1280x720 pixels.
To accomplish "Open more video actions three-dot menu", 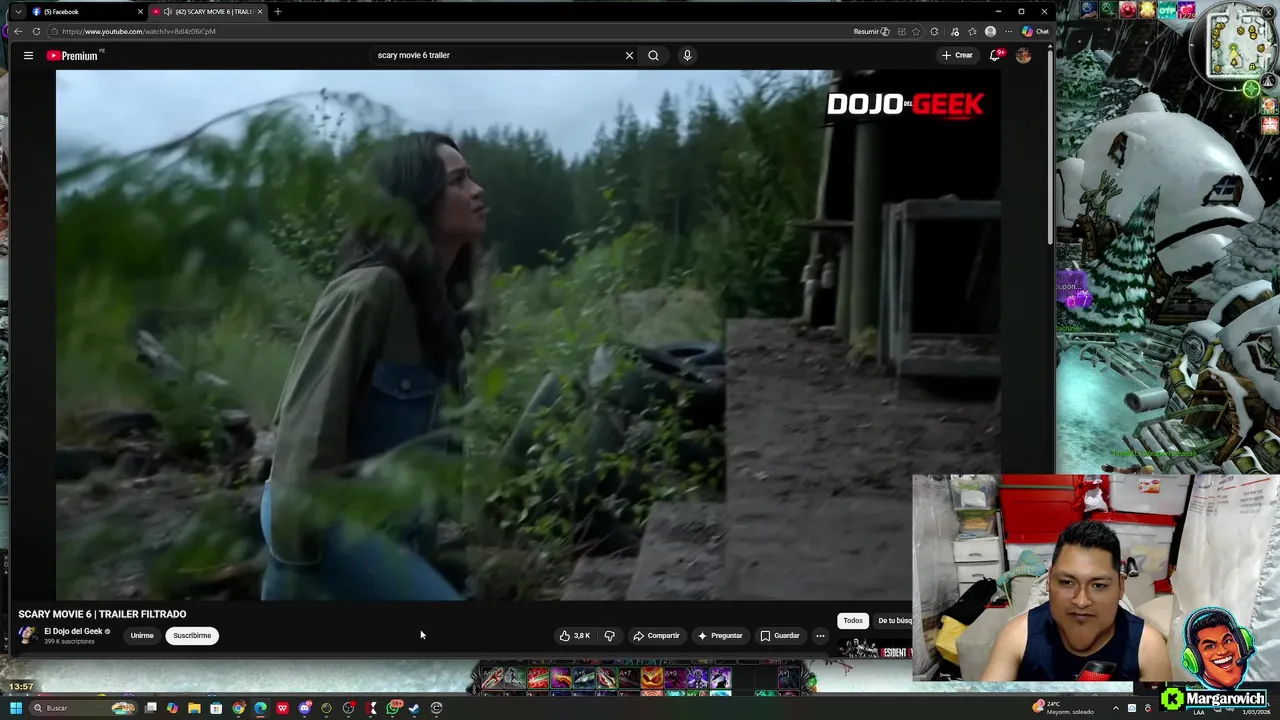I will [820, 636].
